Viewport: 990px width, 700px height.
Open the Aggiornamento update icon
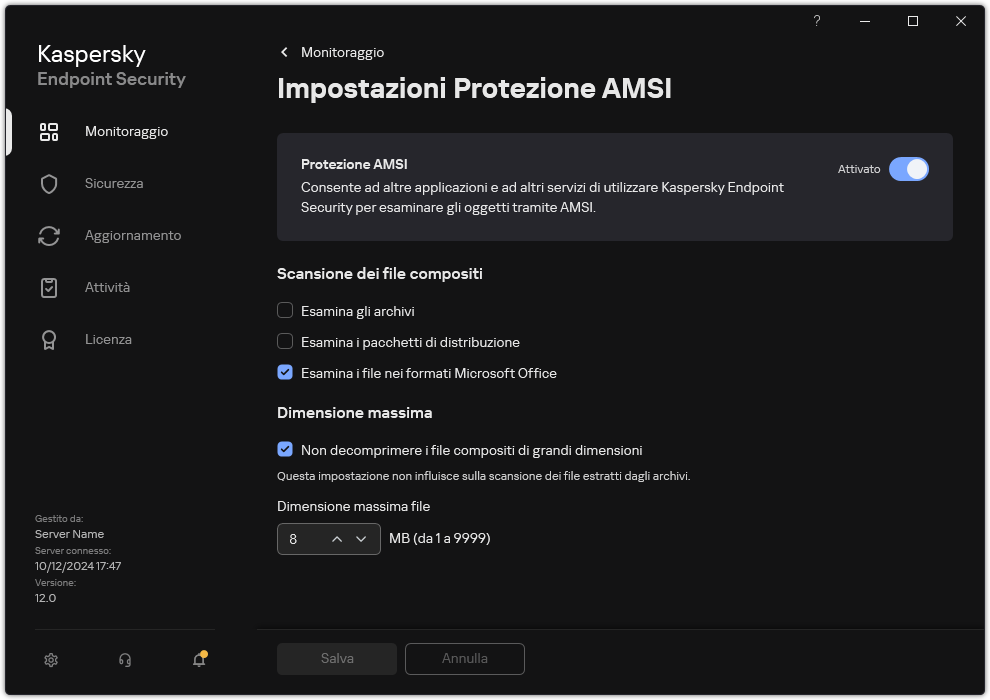48,235
